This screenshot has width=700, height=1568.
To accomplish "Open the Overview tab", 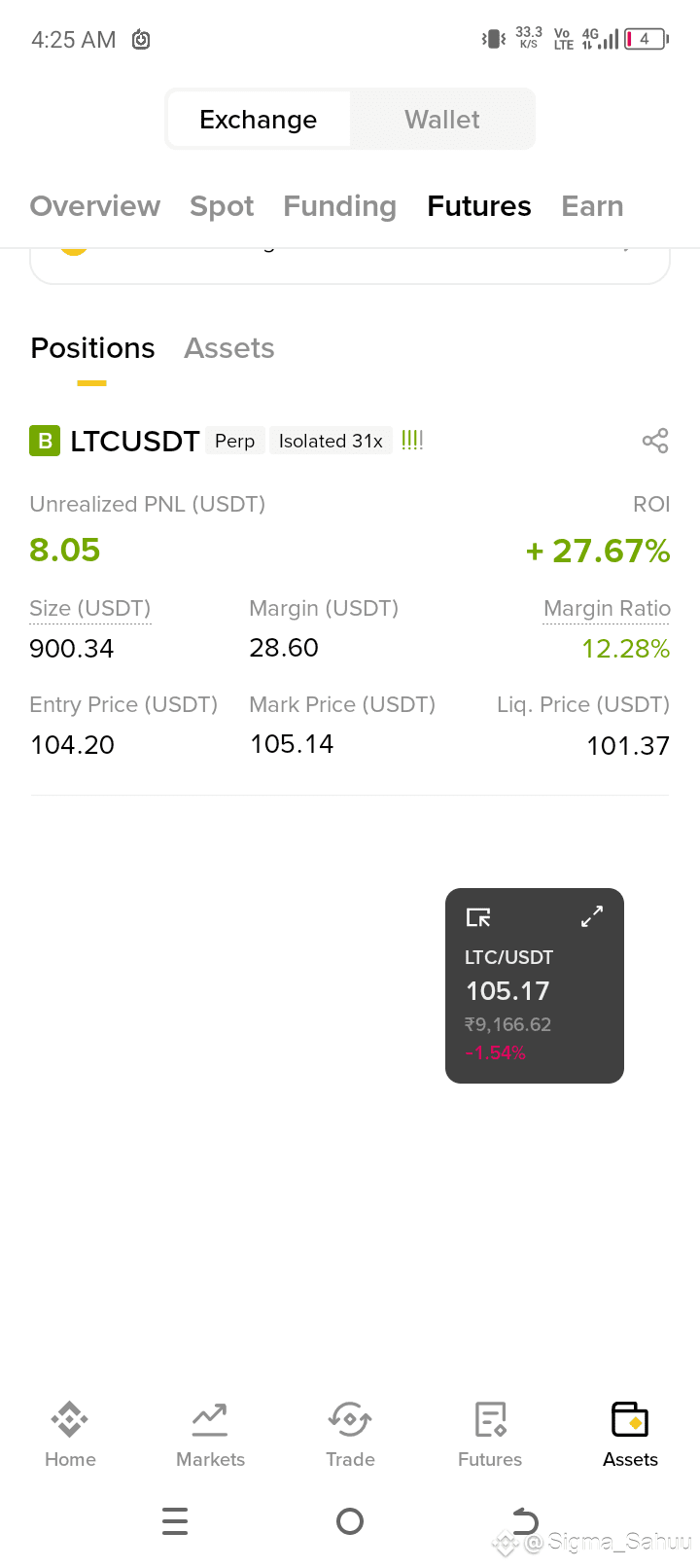I will [95, 206].
